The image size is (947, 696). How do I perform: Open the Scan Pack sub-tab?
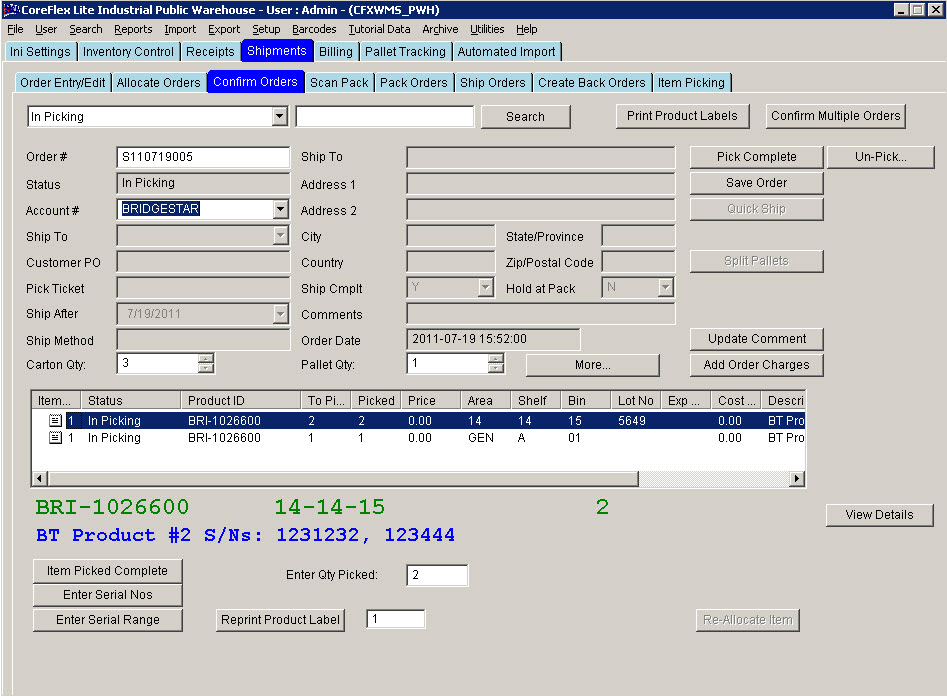339,82
